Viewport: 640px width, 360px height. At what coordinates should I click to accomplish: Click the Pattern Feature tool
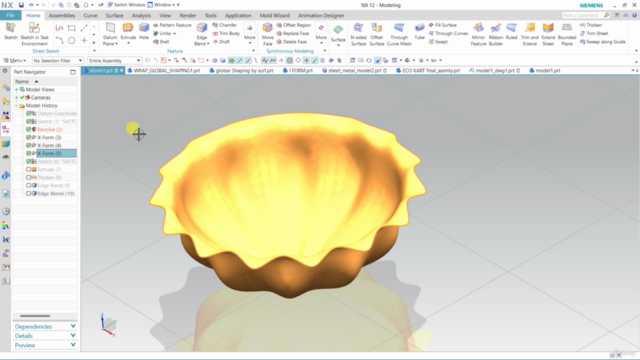pos(172,25)
